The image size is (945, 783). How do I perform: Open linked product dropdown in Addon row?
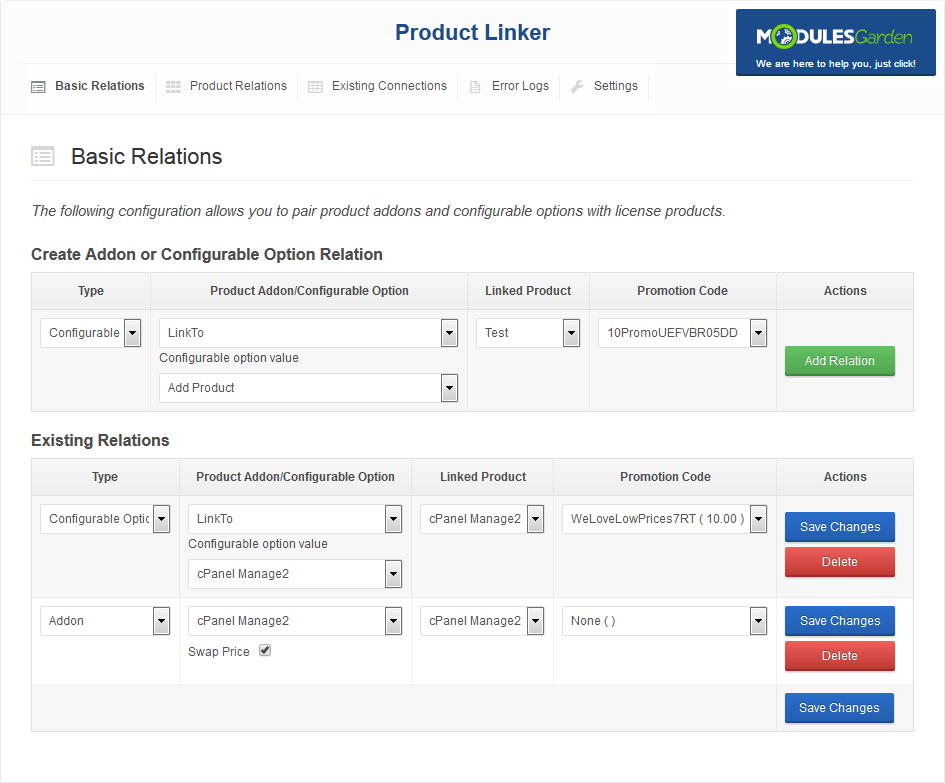point(482,621)
